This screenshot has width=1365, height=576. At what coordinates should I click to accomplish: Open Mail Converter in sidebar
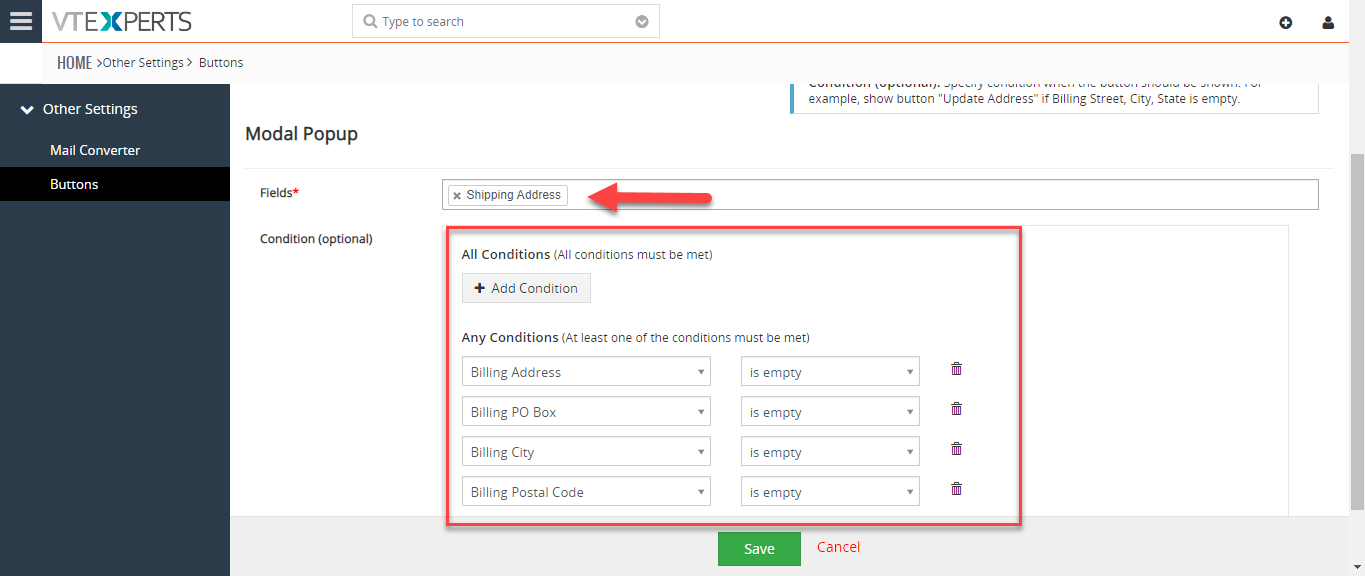(95, 150)
